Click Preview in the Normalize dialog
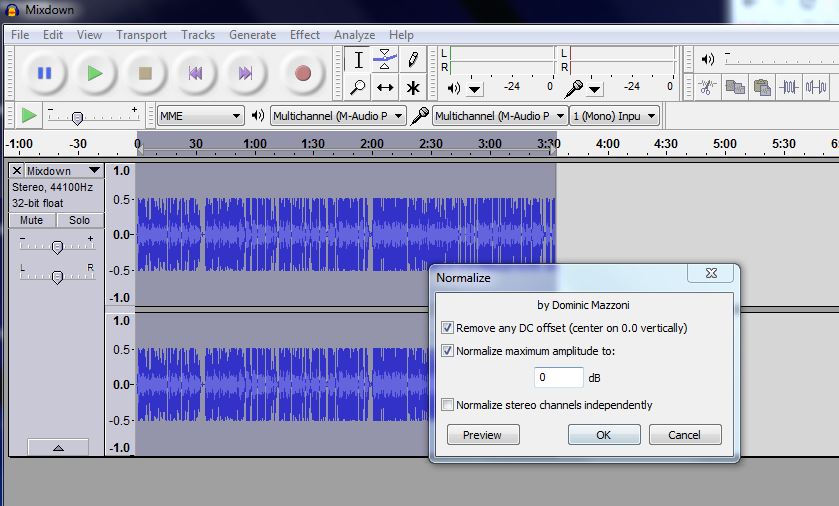The width and height of the screenshot is (839, 506). pyautogui.click(x=483, y=435)
